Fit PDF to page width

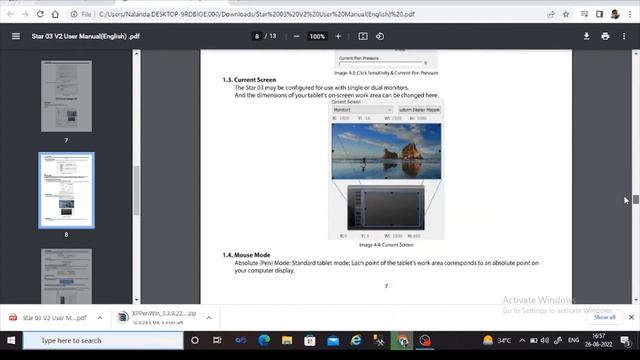click(x=363, y=36)
